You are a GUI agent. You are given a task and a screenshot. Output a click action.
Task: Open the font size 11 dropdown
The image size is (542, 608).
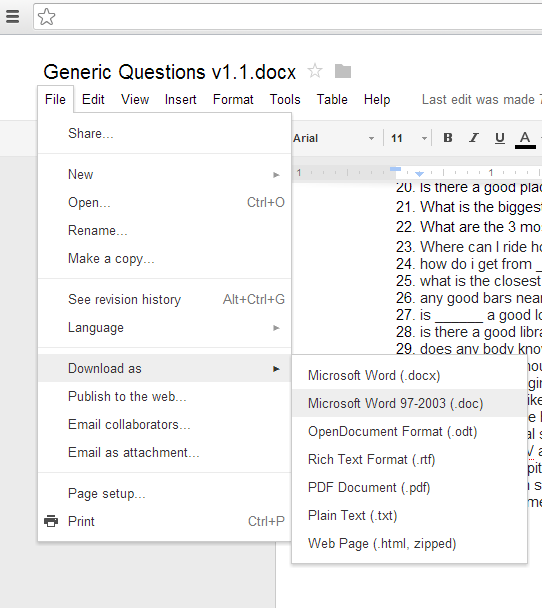[x=409, y=138]
